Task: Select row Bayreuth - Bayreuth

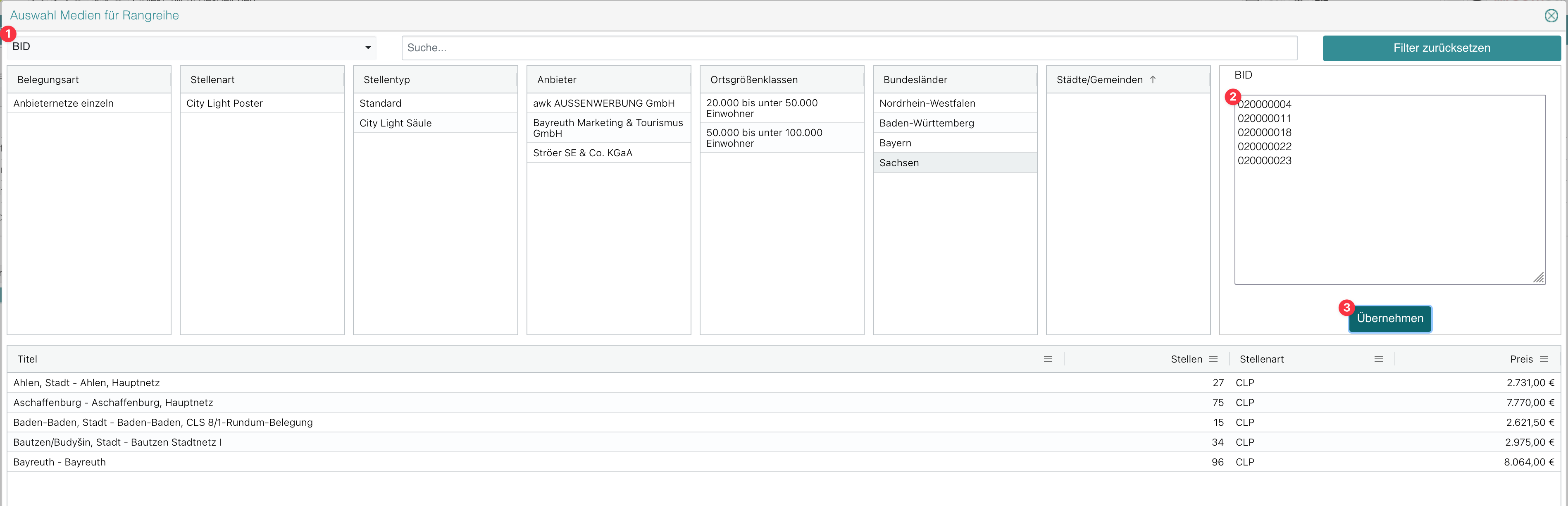Action: point(784,462)
